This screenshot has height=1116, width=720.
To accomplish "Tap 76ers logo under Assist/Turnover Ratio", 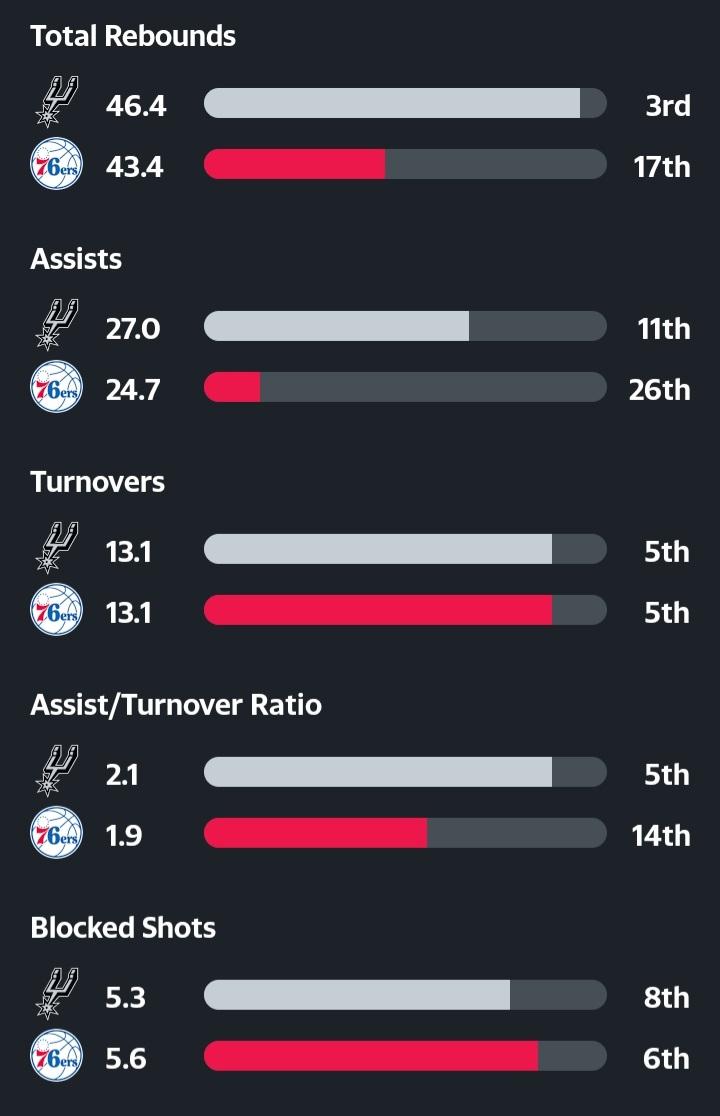I will pyautogui.click(x=56, y=833).
